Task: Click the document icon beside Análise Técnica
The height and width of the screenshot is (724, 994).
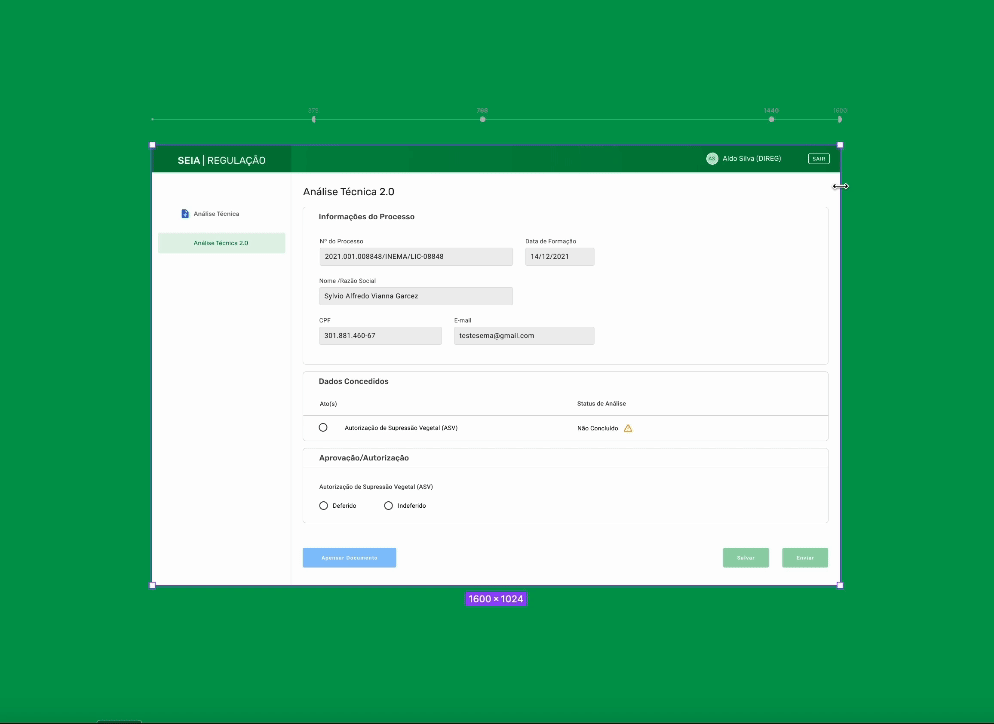Action: pyautogui.click(x=183, y=213)
